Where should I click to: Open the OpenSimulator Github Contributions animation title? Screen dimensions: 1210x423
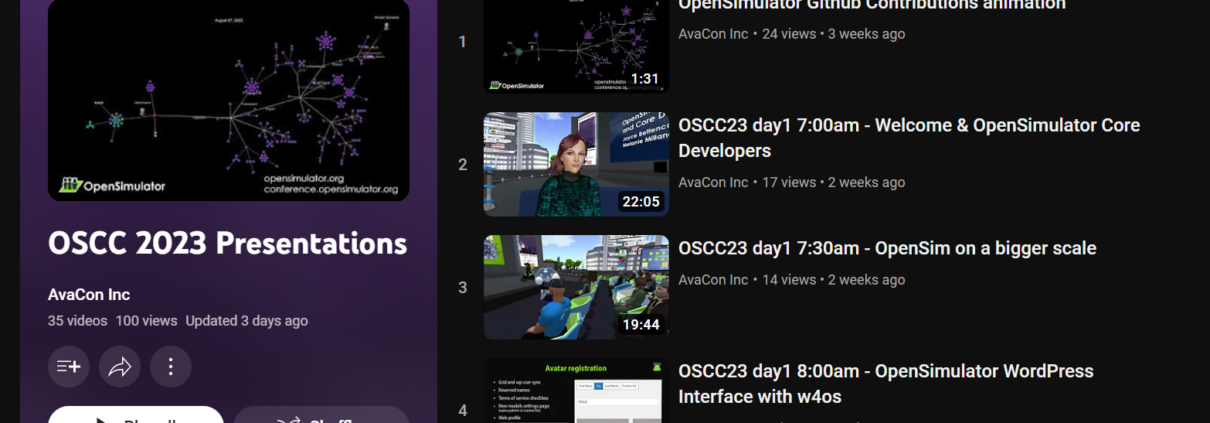pyautogui.click(x=872, y=5)
